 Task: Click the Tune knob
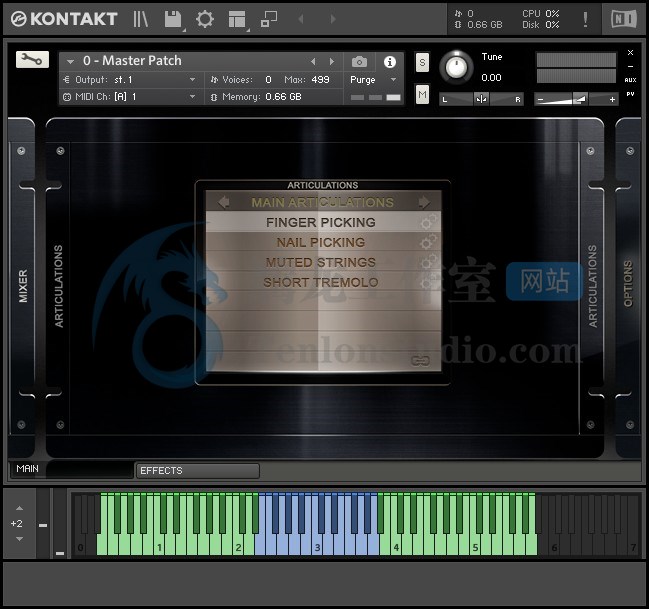pos(456,67)
